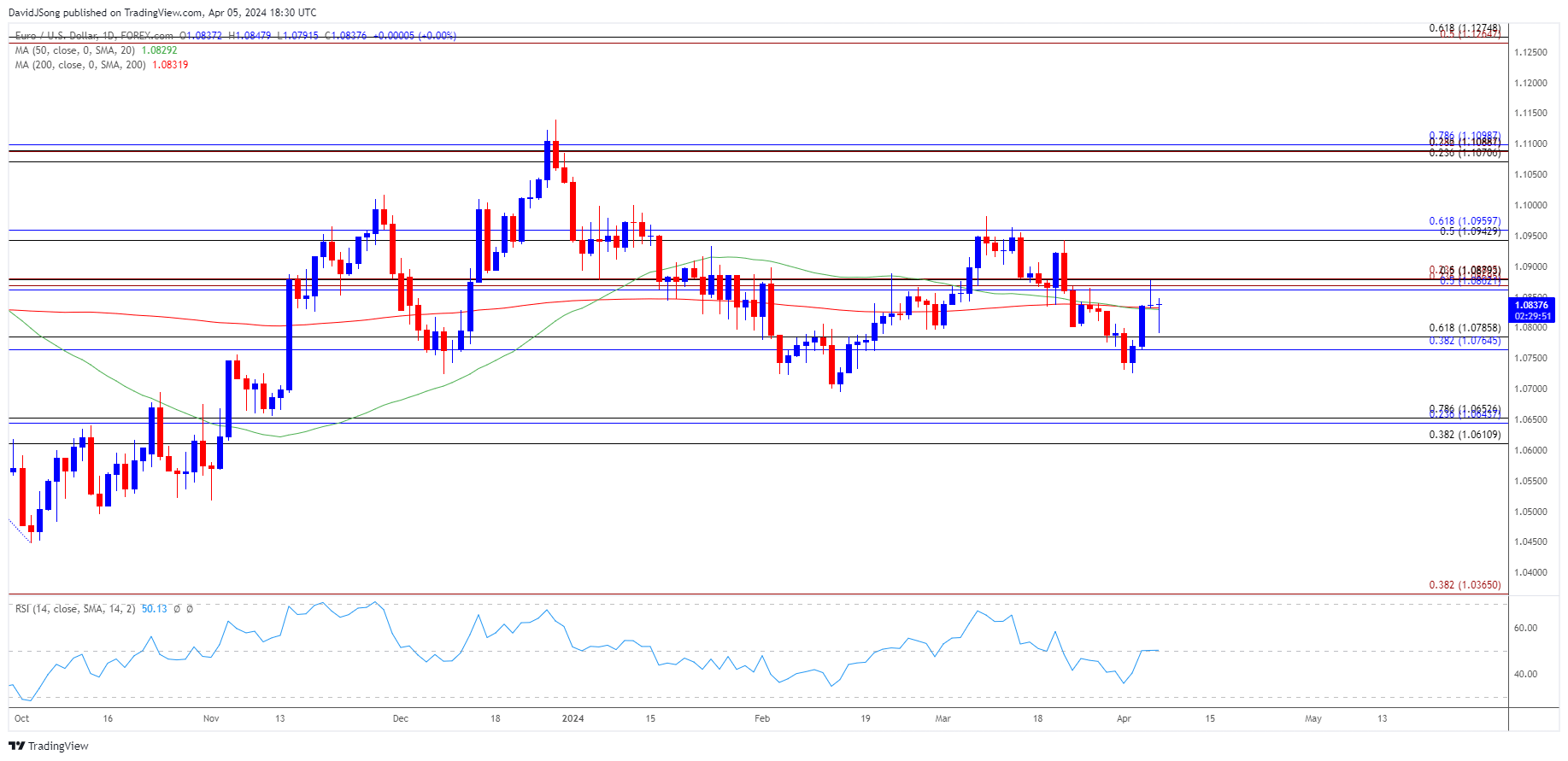Click the current price tag 1.08376 on axis

(x=1531, y=305)
